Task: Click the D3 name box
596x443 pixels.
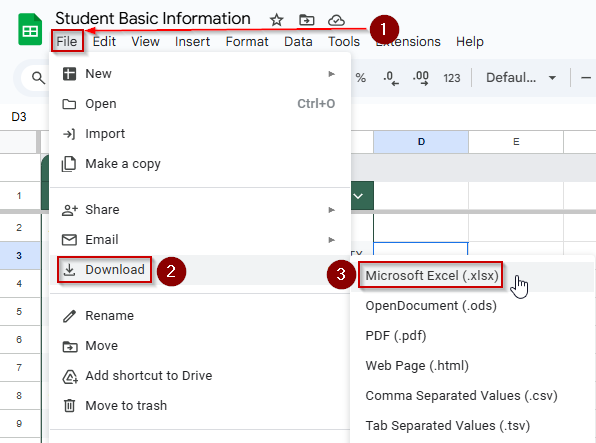Action: 19,117
